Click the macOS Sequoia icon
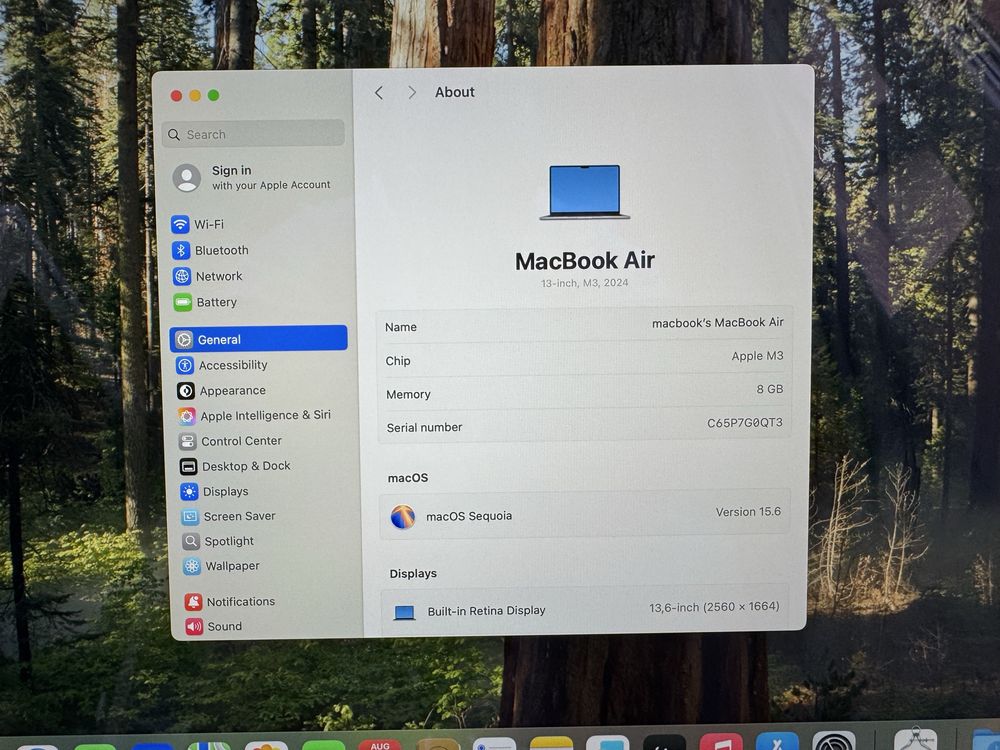 click(403, 517)
